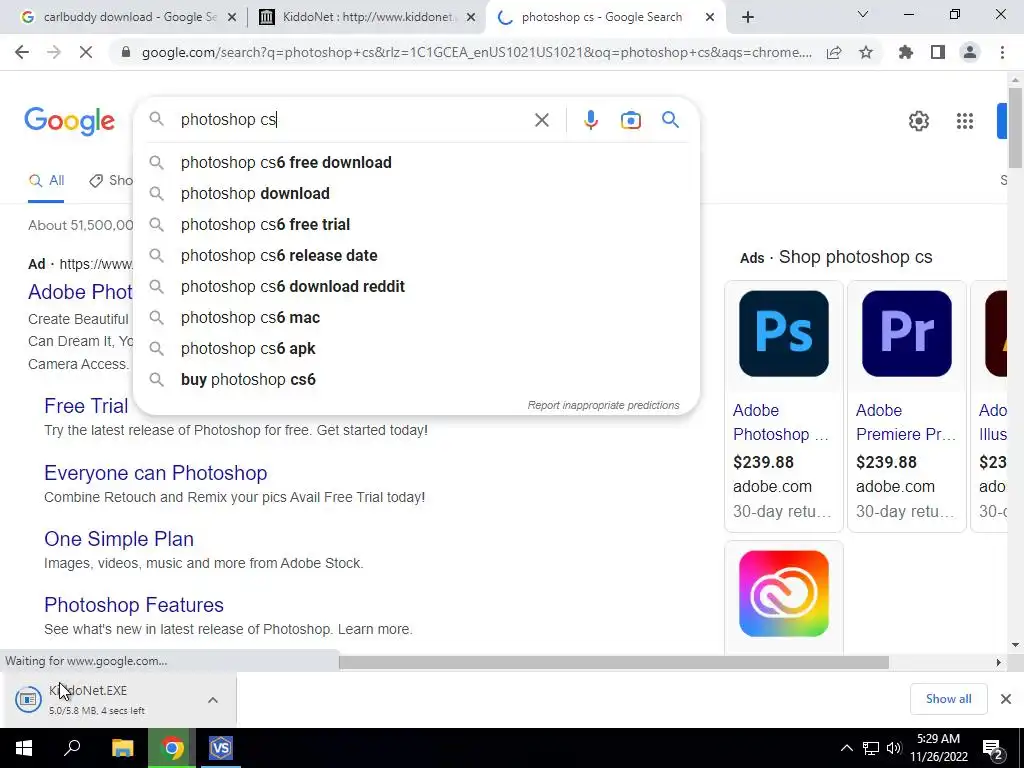Open the One Simple Plan link
The height and width of the screenshot is (768, 1024).
119,539
